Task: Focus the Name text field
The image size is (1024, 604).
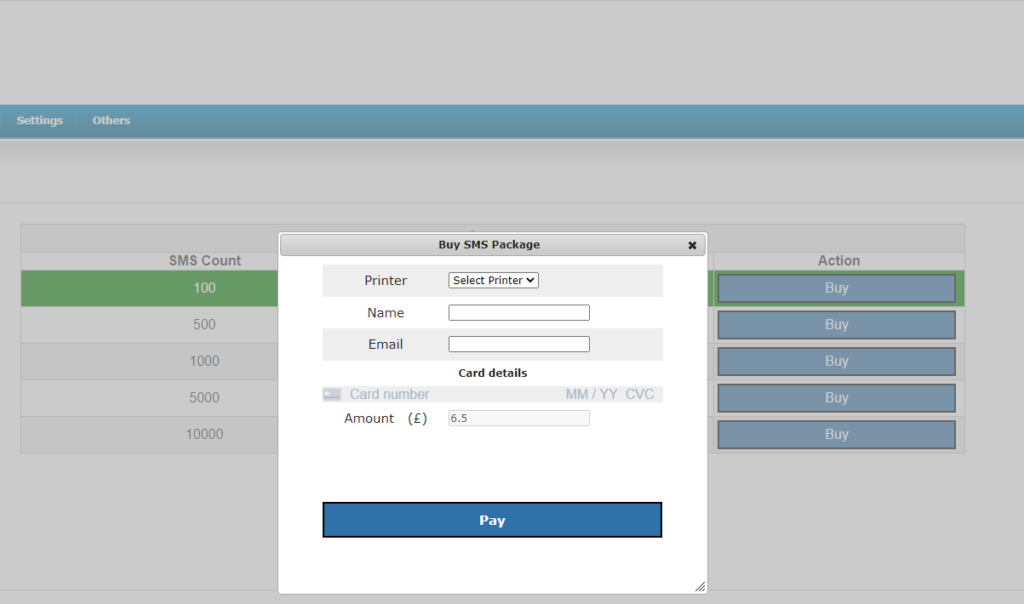Action: [x=519, y=313]
